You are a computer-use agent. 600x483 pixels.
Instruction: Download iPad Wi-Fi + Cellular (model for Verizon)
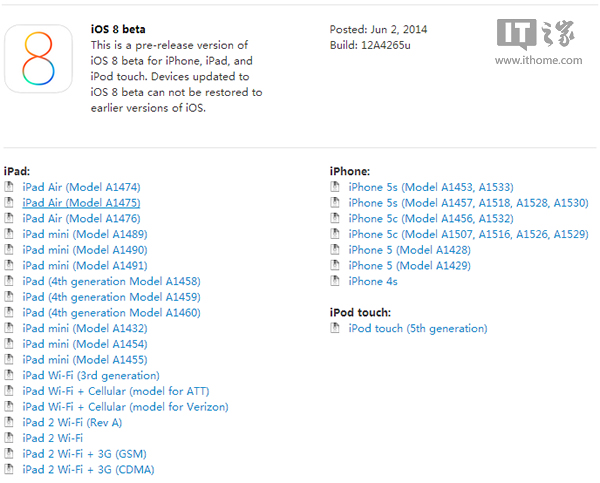coord(125,407)
